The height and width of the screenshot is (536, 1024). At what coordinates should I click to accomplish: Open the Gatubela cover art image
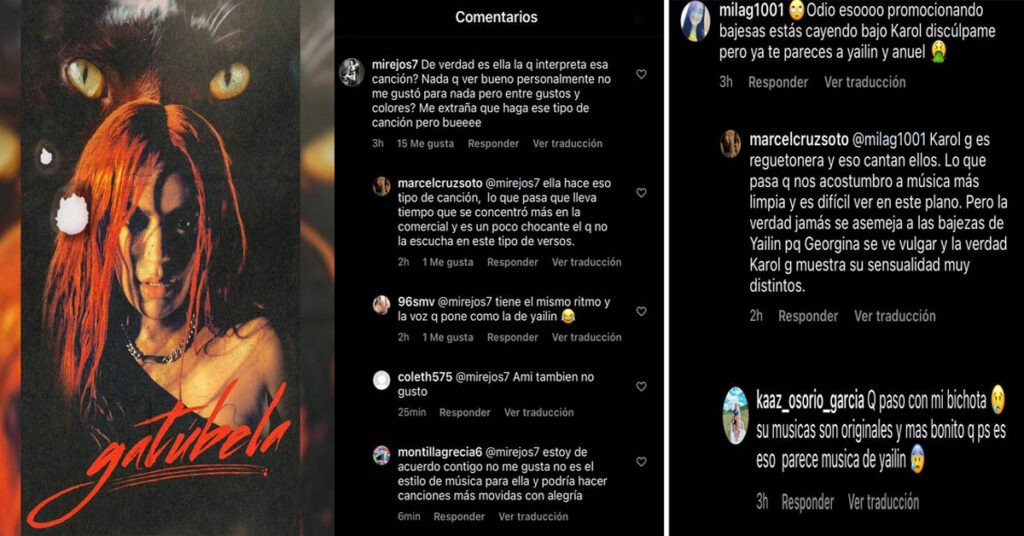coord(167,268)
